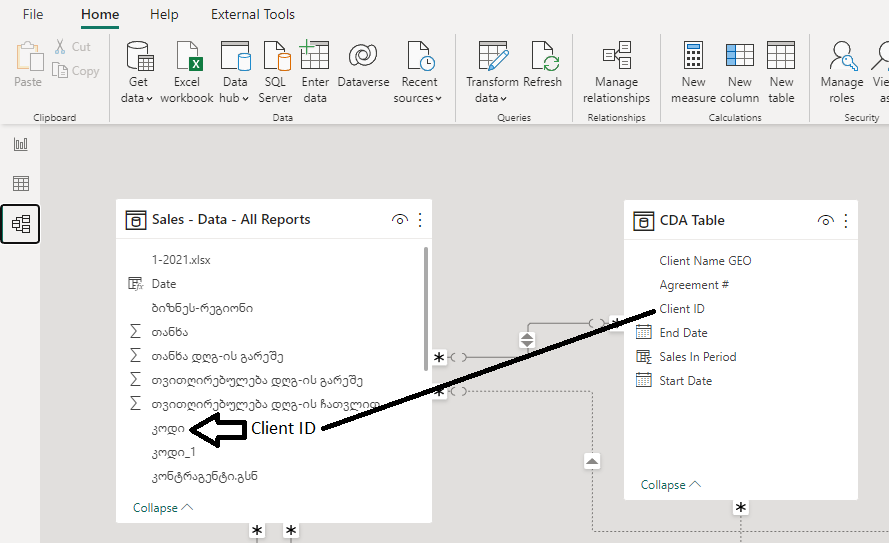Create a New column

(x=740, y=72)
